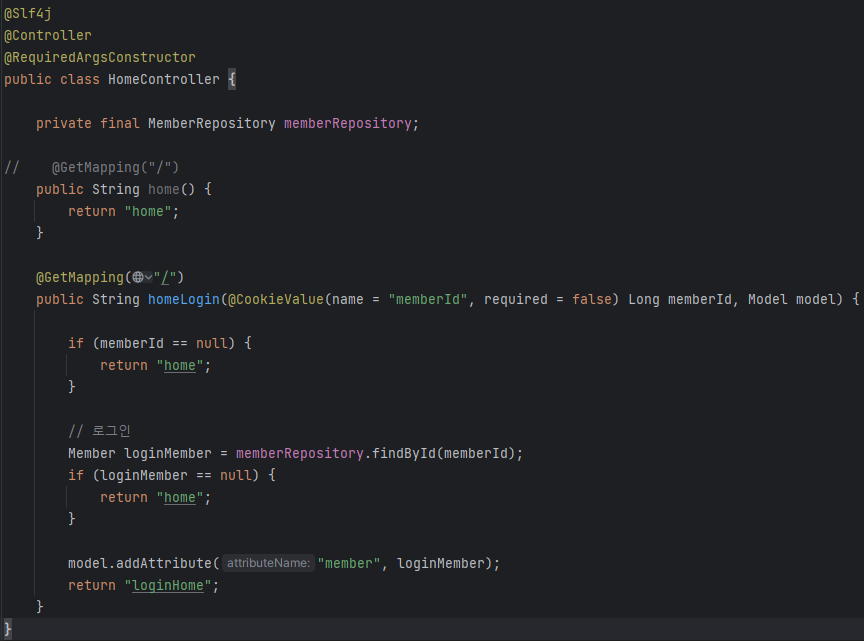The width and height of the screenshot is (864, 641).
Task: Click the @RequiredArgsConstructor annotation
Action: tap(100, 57)
